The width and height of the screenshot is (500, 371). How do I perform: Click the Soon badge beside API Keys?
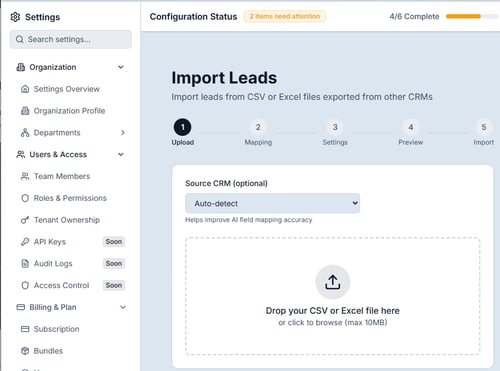coord(114,242)
